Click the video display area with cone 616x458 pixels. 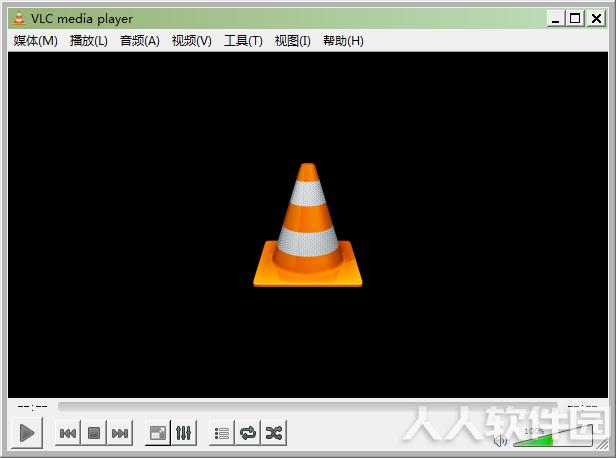(308, 225)
